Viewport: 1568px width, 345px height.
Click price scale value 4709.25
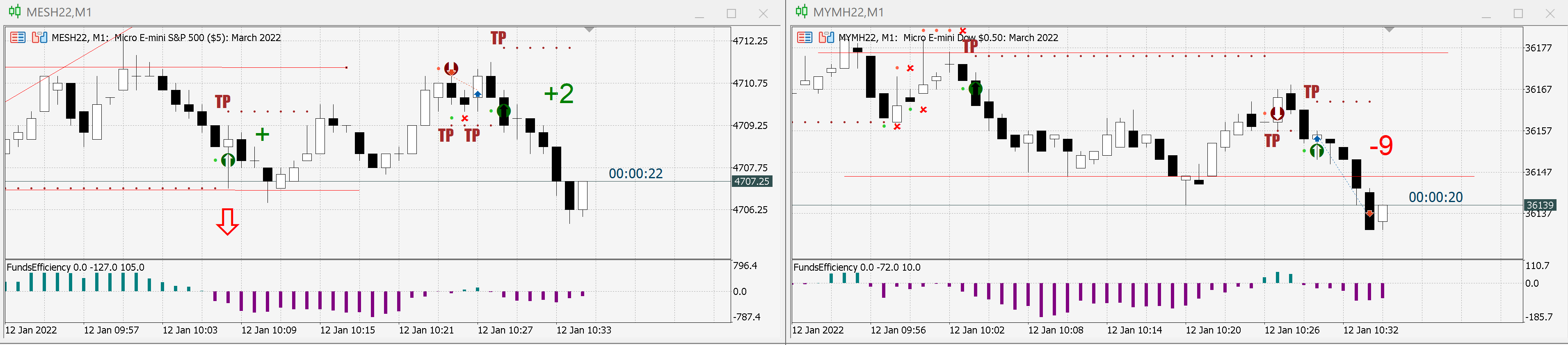(x=750, y=126)
